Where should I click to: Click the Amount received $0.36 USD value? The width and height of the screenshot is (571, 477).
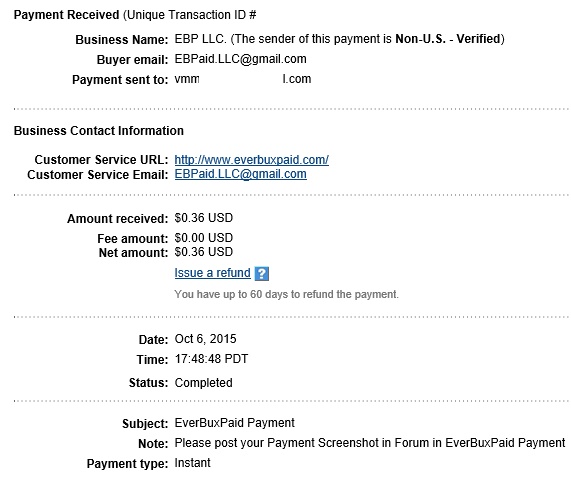click(204, 218)
